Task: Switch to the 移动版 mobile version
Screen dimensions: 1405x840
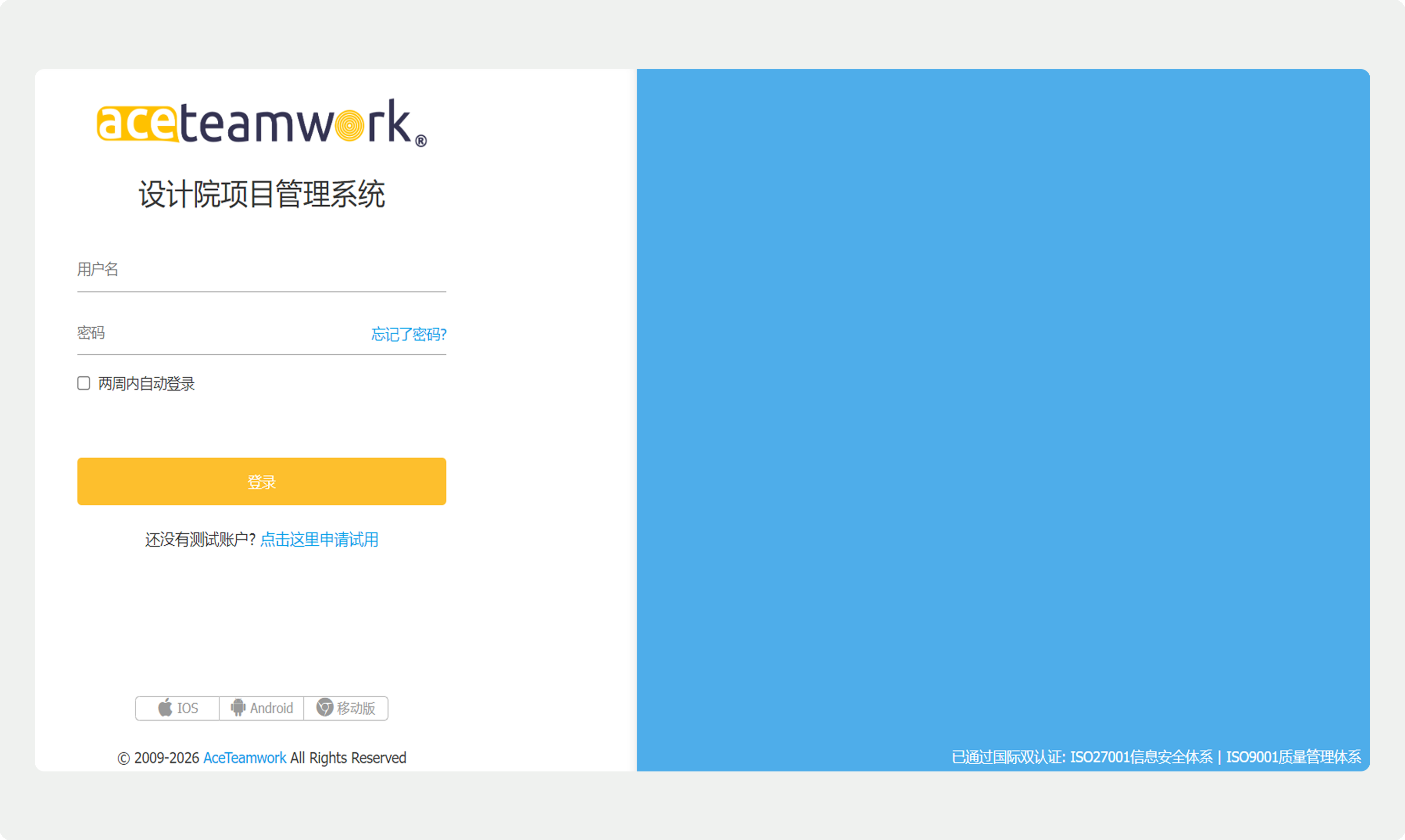Action: (346, 708)
